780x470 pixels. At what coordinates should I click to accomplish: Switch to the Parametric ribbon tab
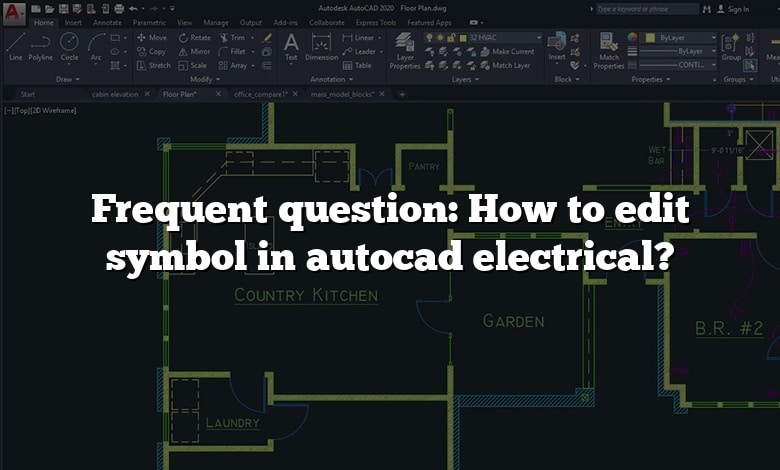(x=149, y=22)
